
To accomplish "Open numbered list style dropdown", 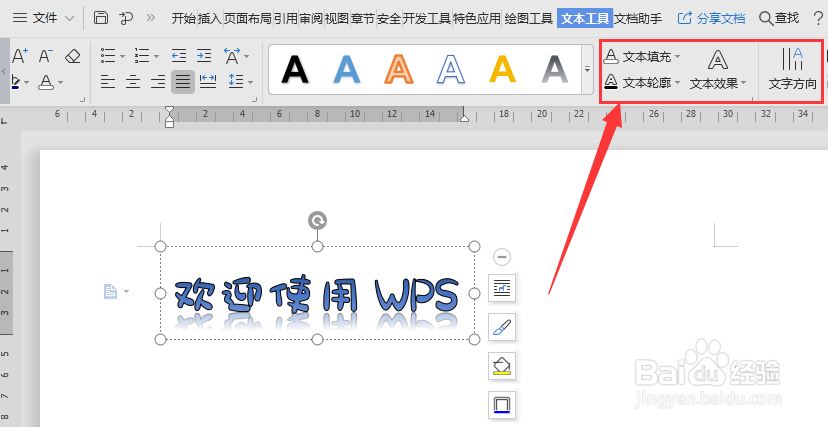I will tap(156, 56).
